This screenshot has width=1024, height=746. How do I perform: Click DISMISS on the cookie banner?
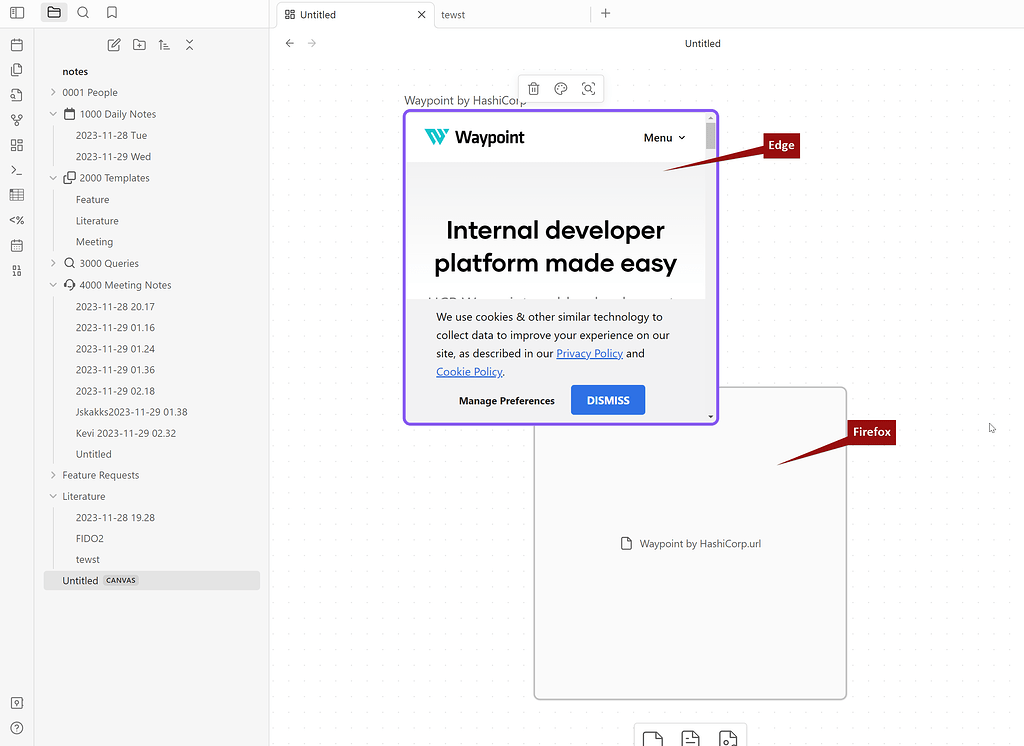(607, 399)
